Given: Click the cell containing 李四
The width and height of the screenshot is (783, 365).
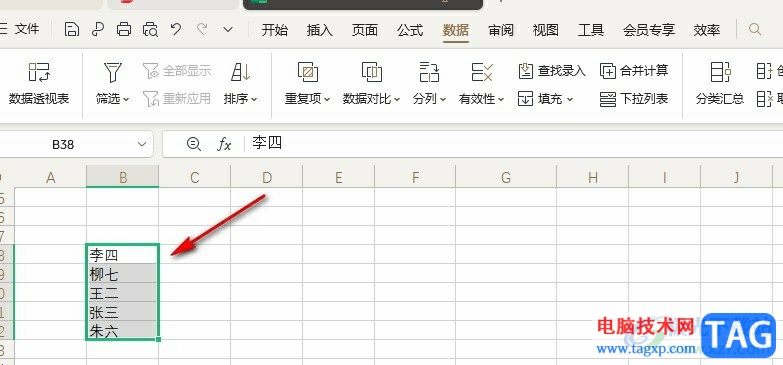Looking at the screenshot, I should click(123, 255).
